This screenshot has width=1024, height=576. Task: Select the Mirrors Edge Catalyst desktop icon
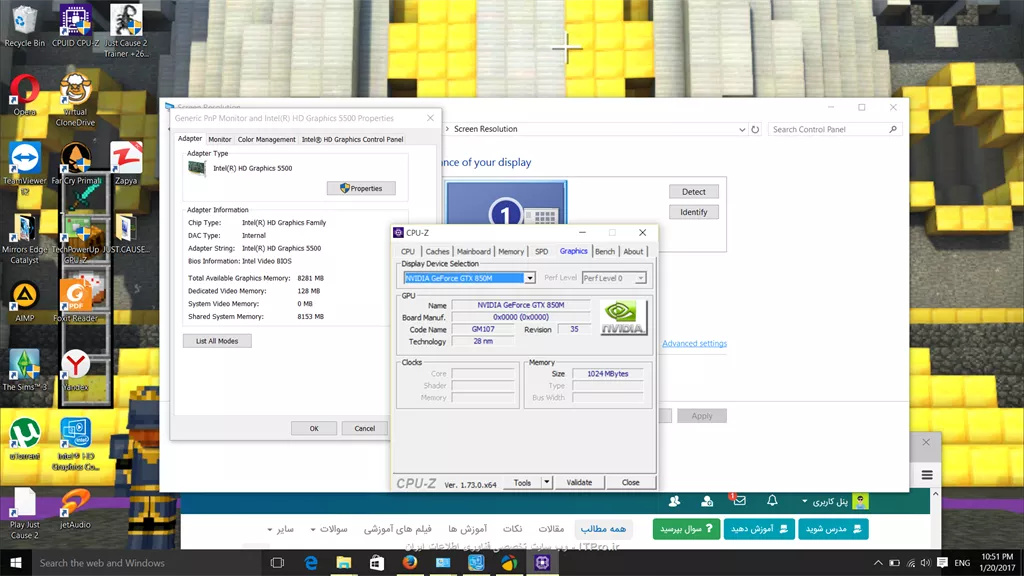pos(25,238)
